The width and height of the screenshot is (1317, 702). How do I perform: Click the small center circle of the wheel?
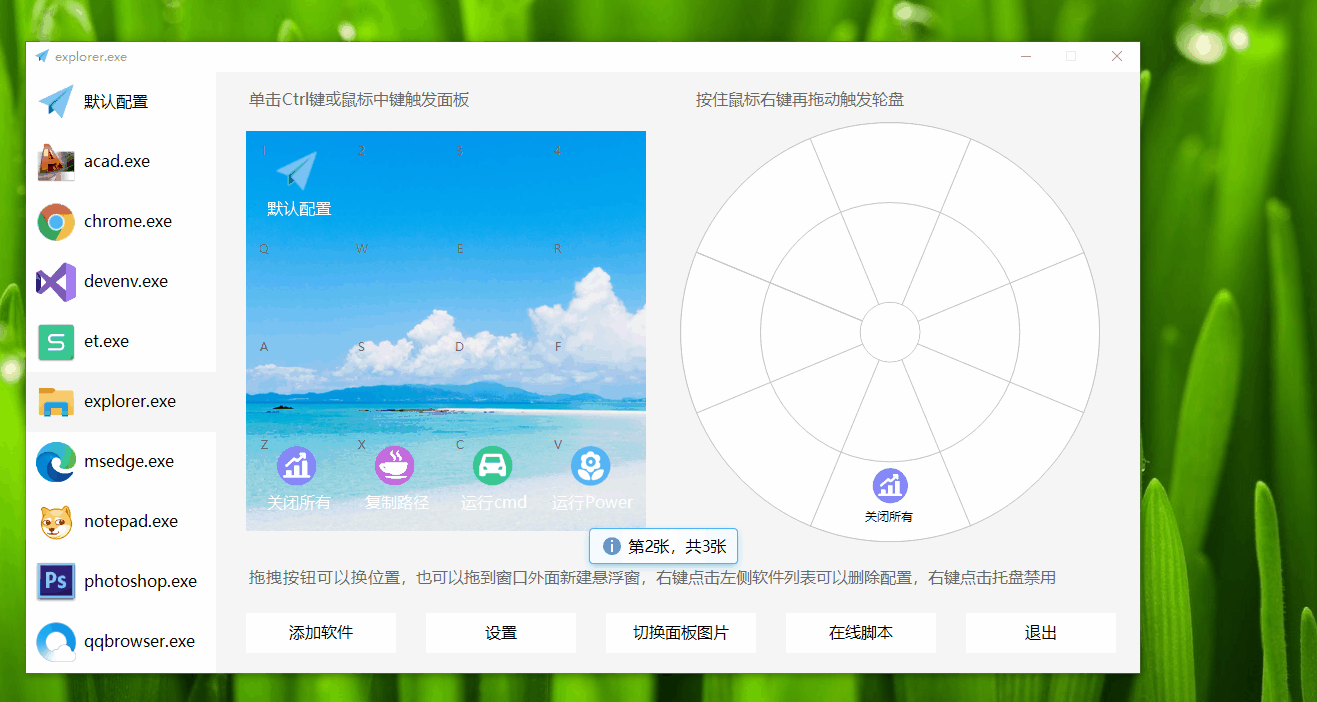point(890,332)
